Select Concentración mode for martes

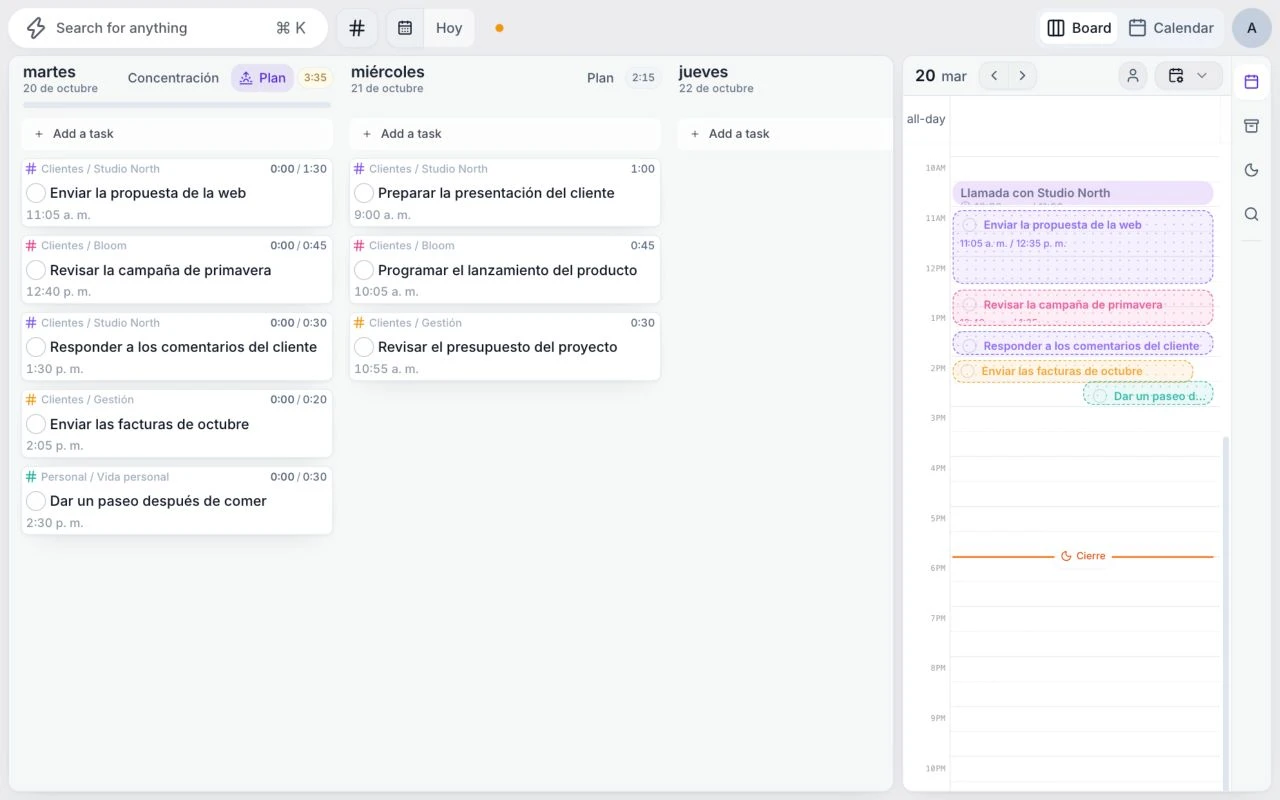[x=173, y=78]
